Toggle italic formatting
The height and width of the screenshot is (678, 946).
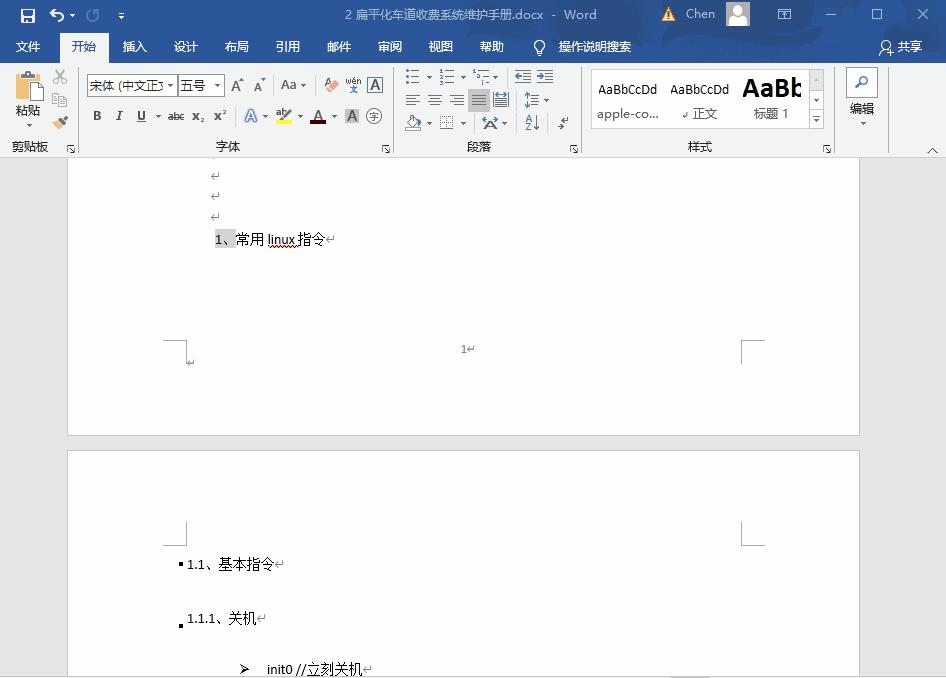point(120,116)
